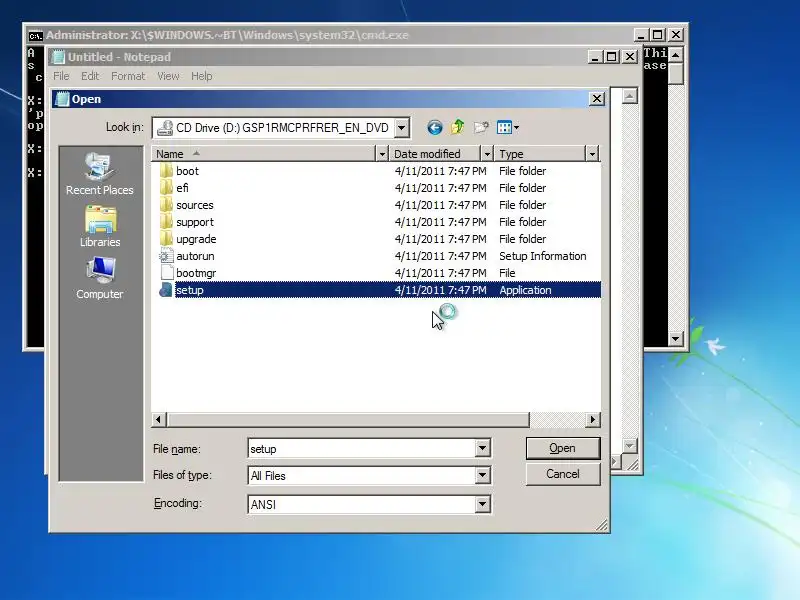Open the Name column filter arrow
Screen dimensions: 800x600
382,154
